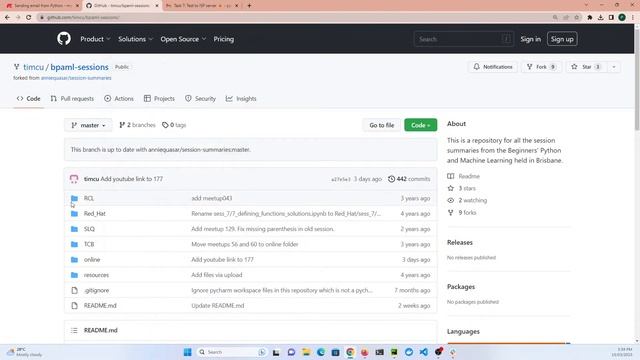This screenshot has width=640, height=360.
Task: Click the folder icon beside SLQ
Action: (74, 229)
